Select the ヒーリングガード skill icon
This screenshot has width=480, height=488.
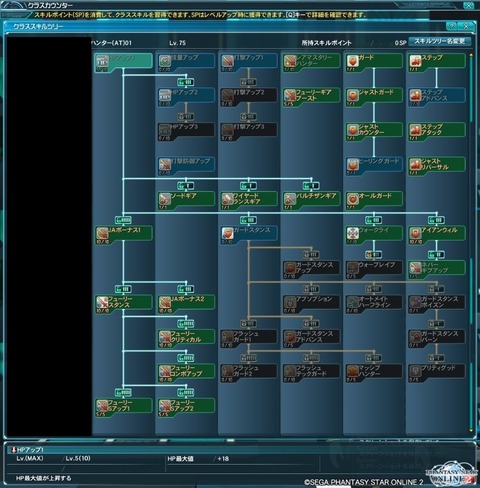pos(353,165)
